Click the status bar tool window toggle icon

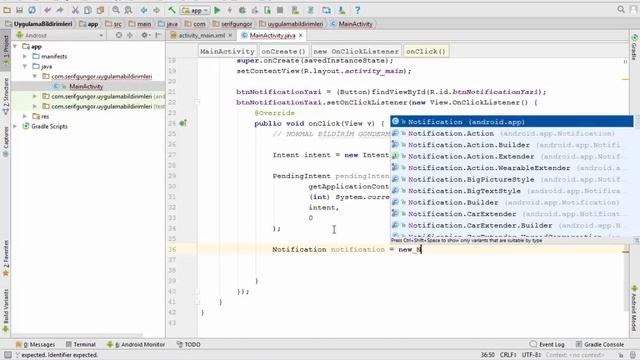[7, 355]
